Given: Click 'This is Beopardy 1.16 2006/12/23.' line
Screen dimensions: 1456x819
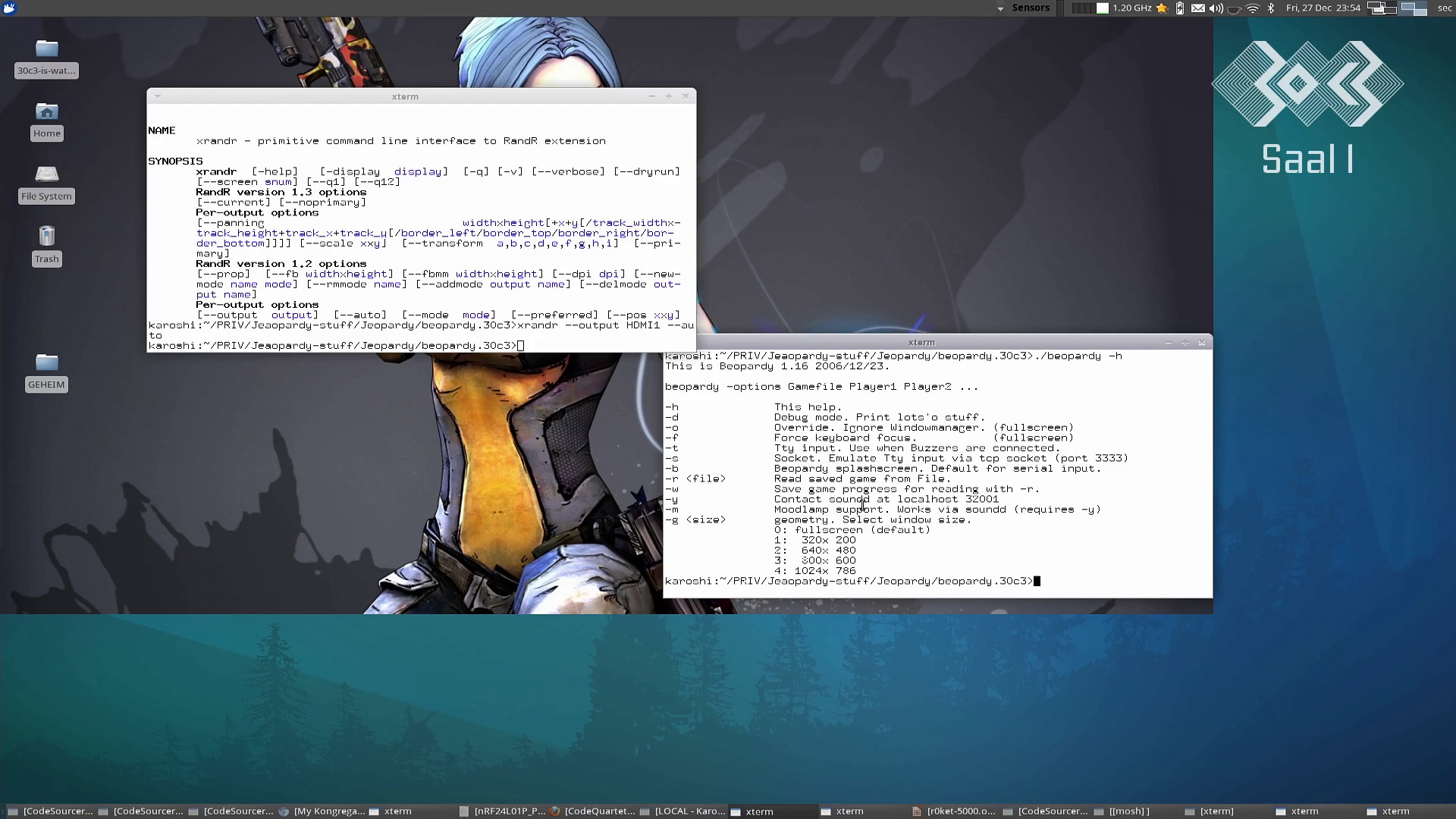Looking at the screenshot, I should tap(777, 366).
